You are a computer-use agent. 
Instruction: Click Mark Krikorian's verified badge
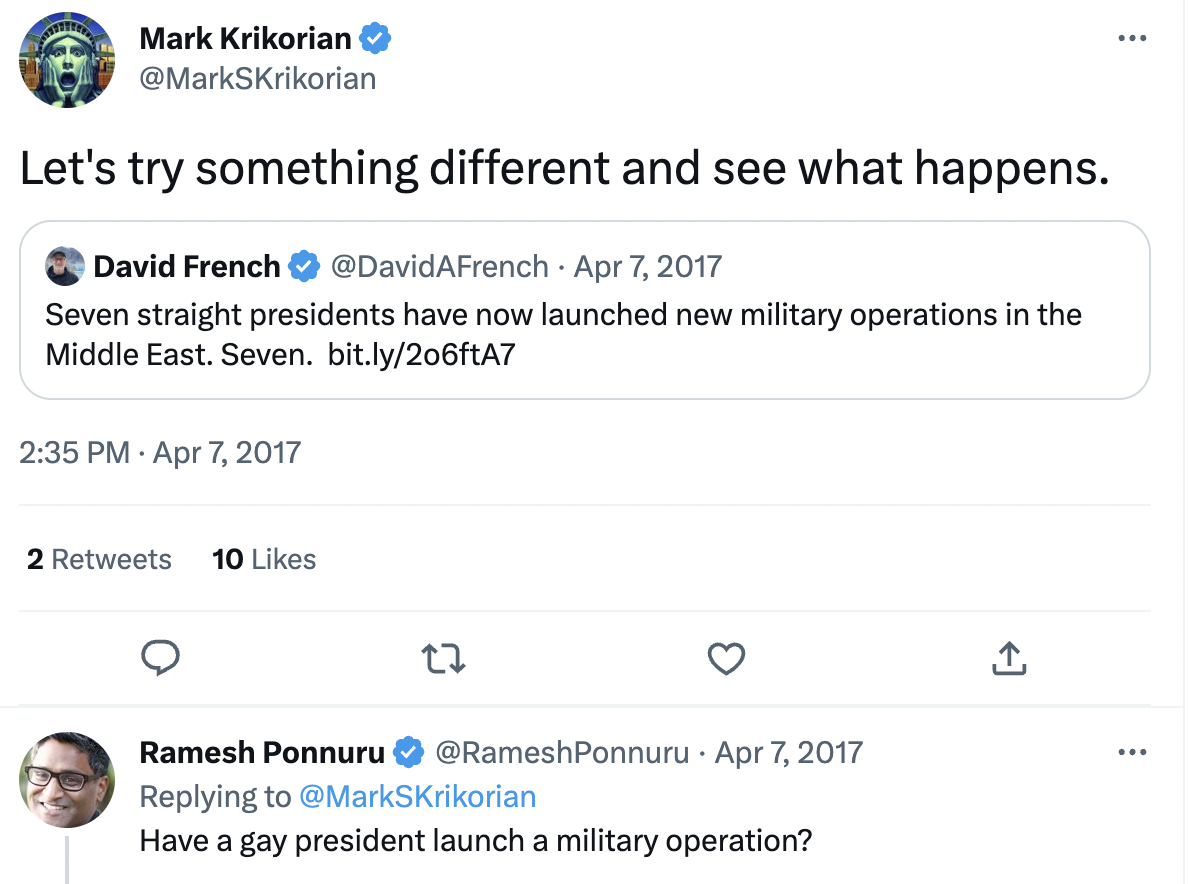pos(375,39)
